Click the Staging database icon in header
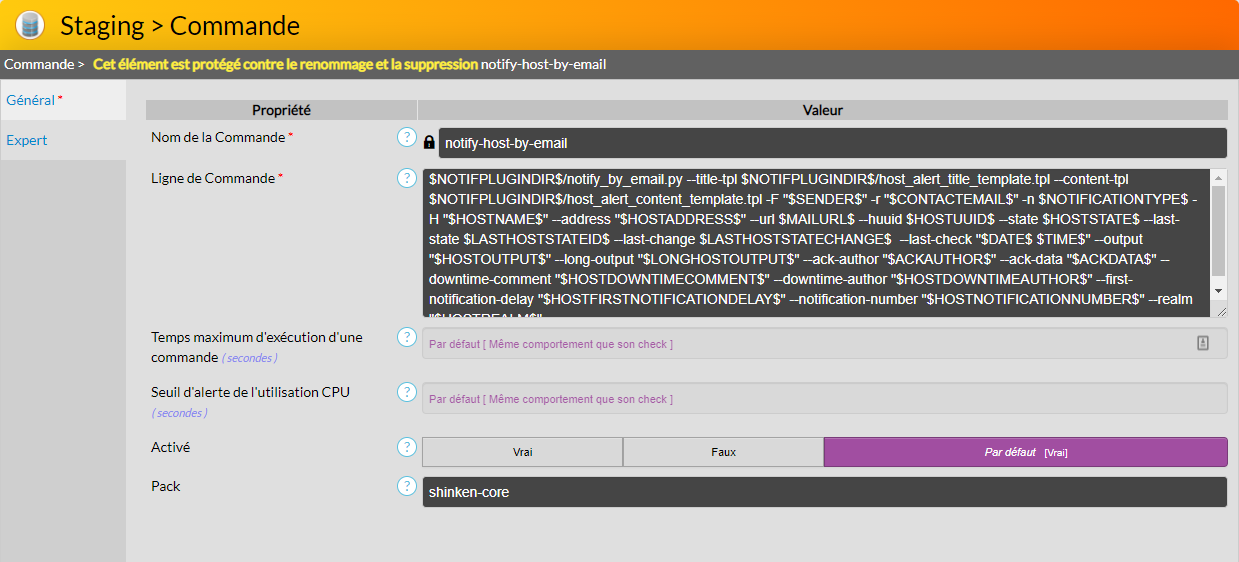Image resolution: width=1239 pixels, height=562 pixels. click(x=30, y=25)
